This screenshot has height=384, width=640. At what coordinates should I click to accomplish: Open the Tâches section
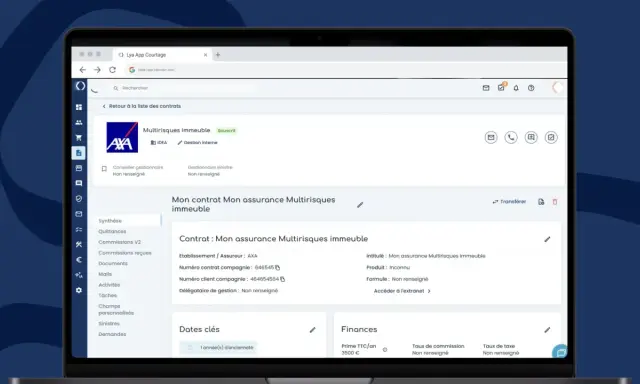(x=108, y=295)
